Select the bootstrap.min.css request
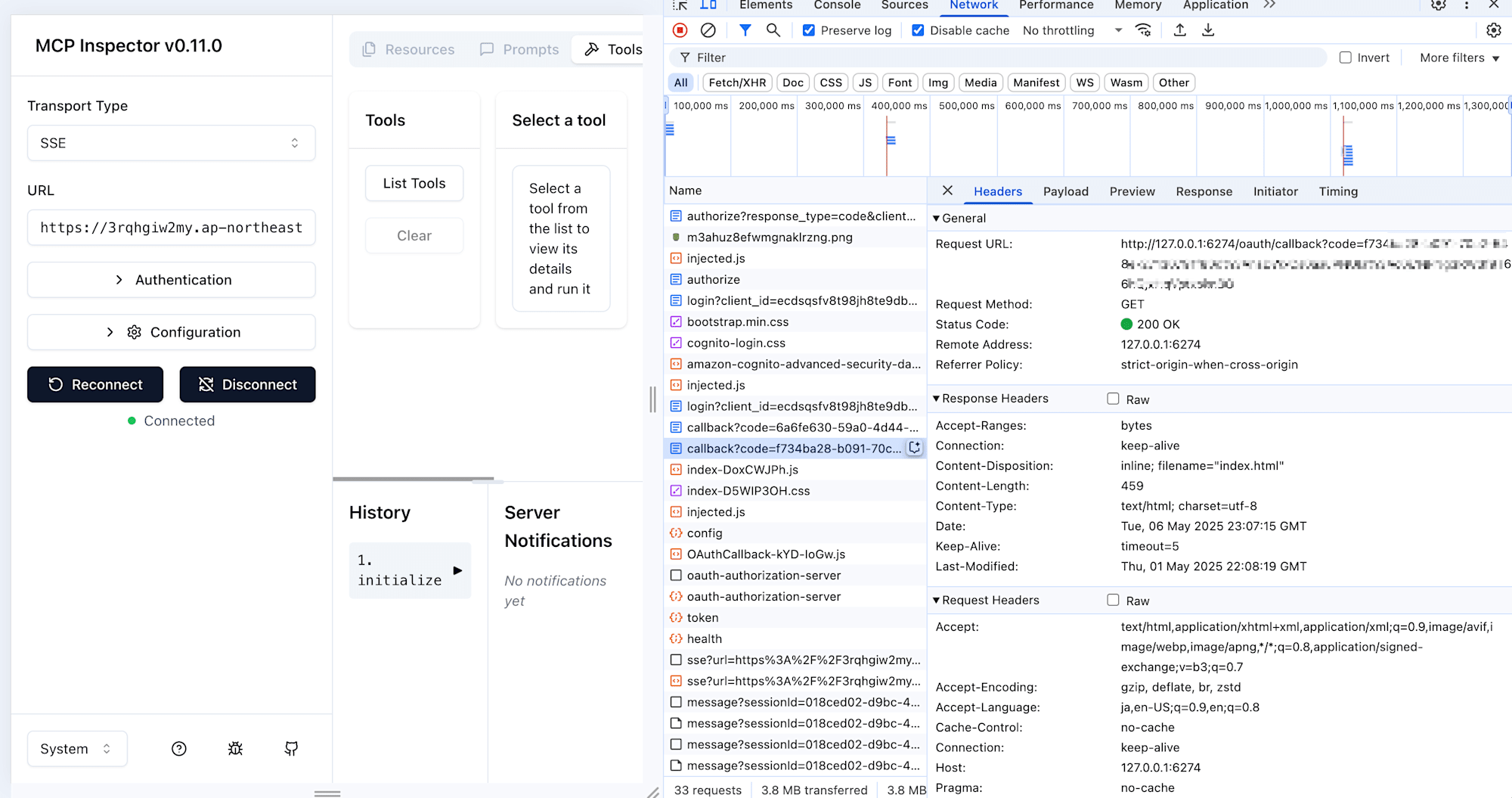This screenshot has width=1512, height=798. click(x=795, y=321)
